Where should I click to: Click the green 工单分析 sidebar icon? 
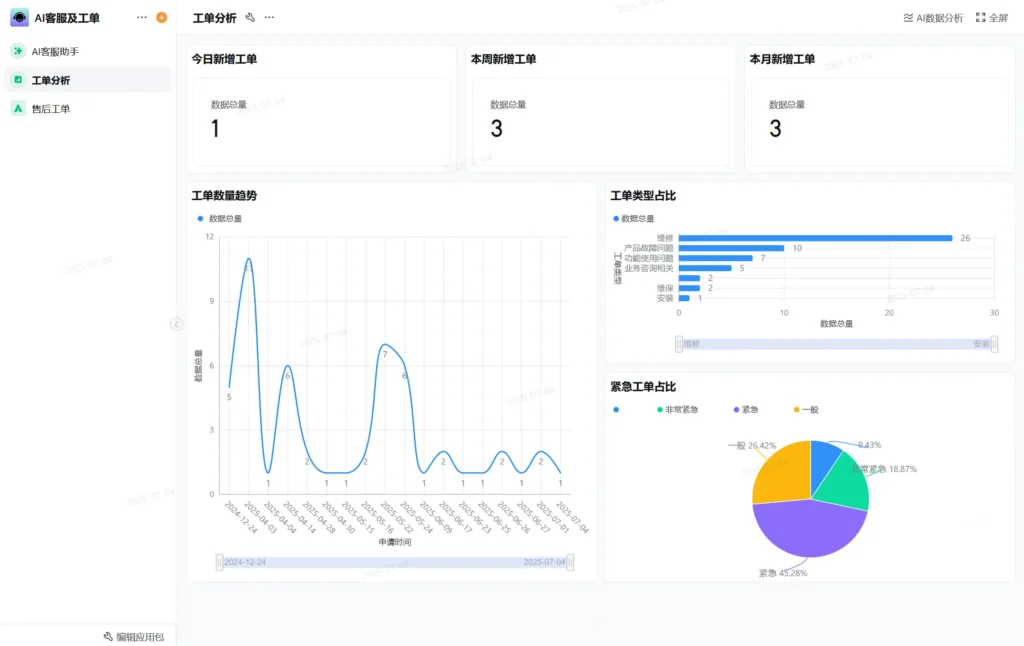coord(18,80)
